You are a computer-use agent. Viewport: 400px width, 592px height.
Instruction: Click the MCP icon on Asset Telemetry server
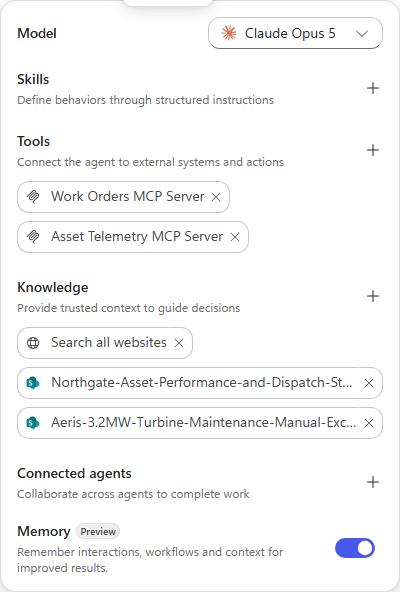pos(33,237)
